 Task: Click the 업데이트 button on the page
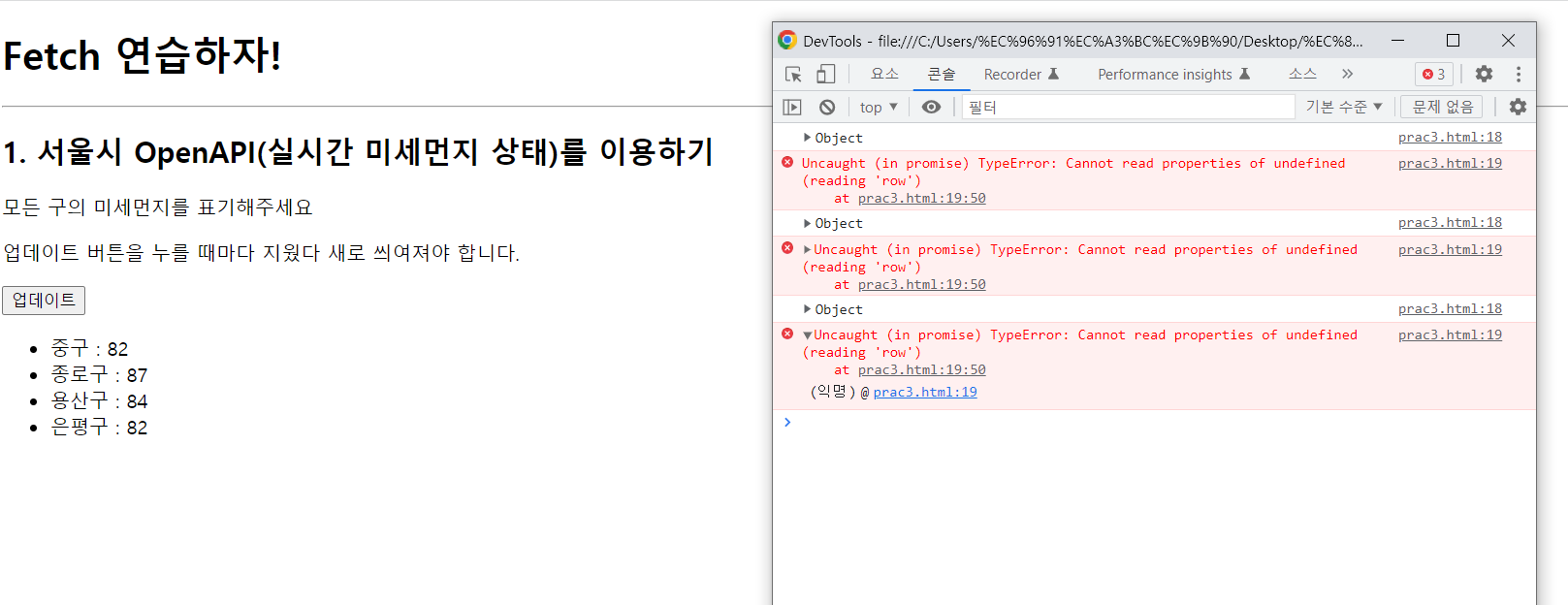click(x=44, y=301)
